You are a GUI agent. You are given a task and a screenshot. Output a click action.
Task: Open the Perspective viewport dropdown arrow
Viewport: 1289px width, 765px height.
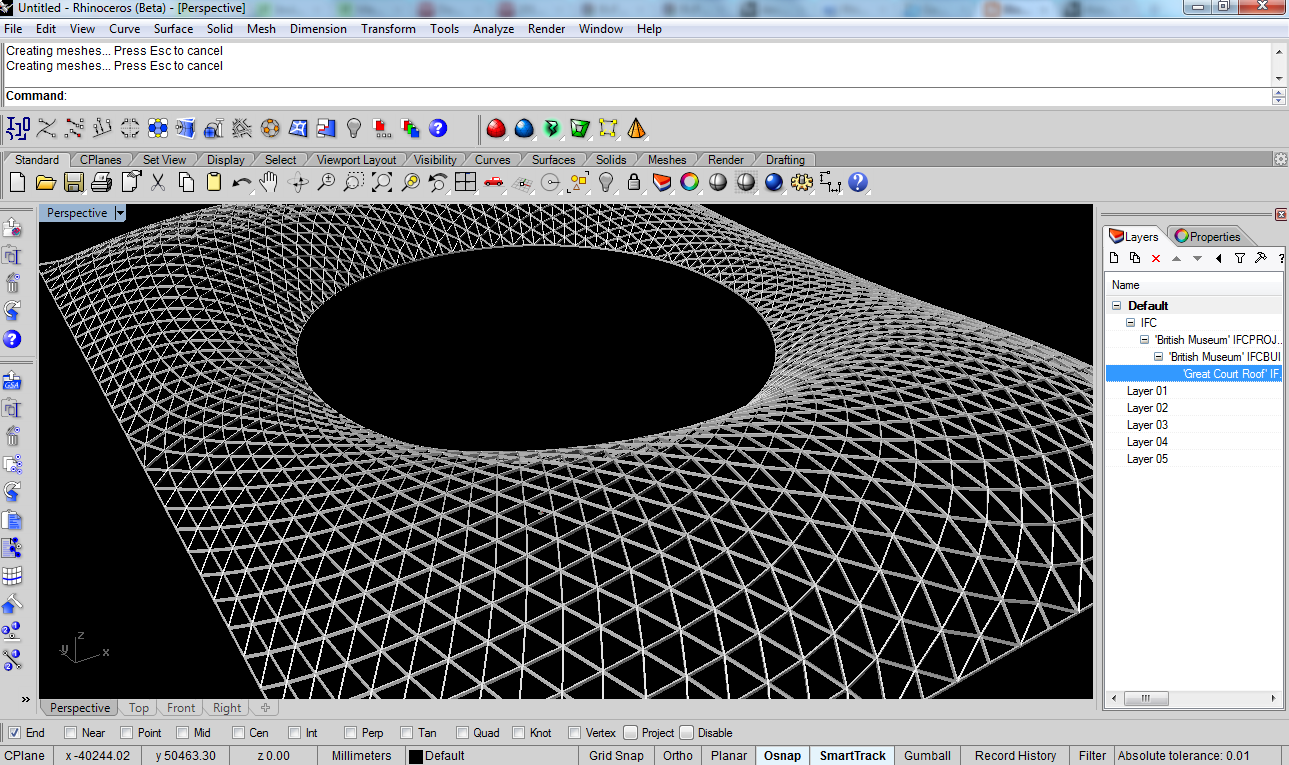(x=120, y=213)
